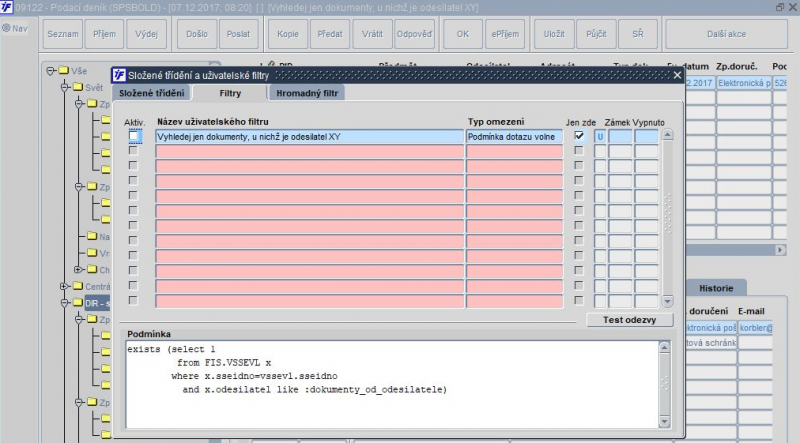Open the Hromadný filtr tab
This screenshot has height=443, width=800.
pos(310,93)
